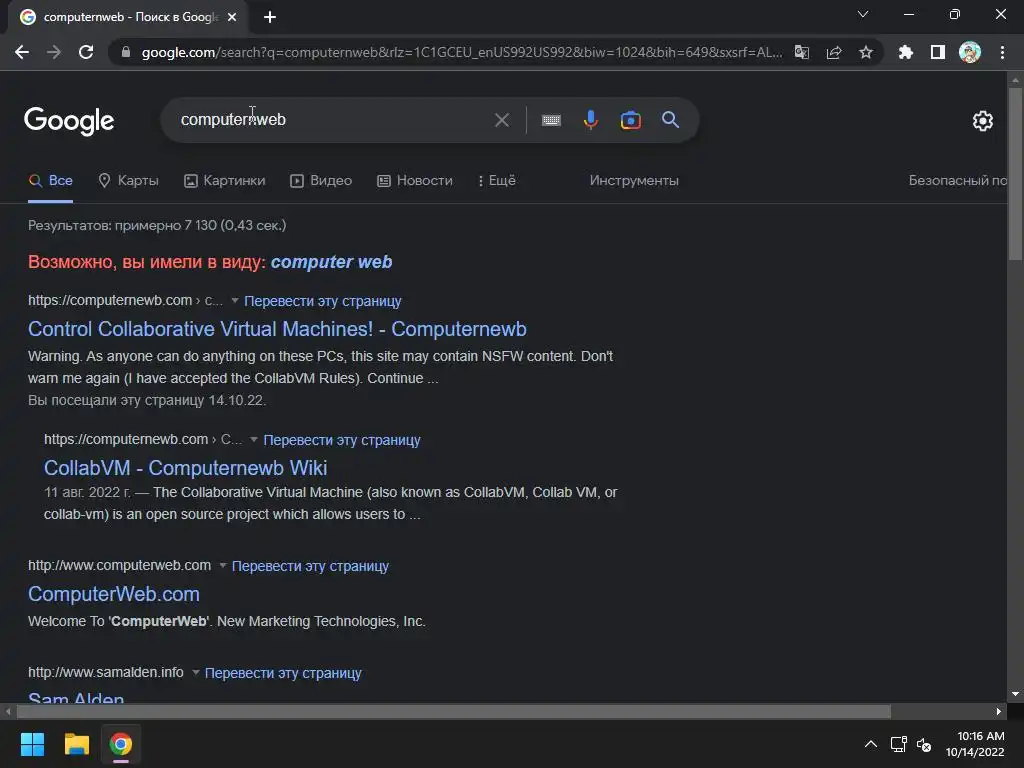
Task: Click the suggested query computer web
Action: coord(331,262)
